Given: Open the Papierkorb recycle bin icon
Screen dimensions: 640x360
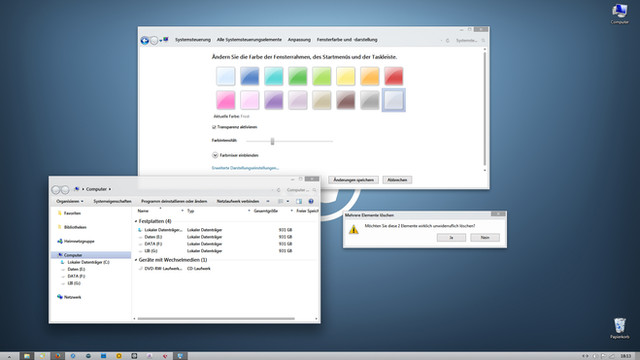Looking at the screenshot, I should pyautogui.click(x=619, y=328).
